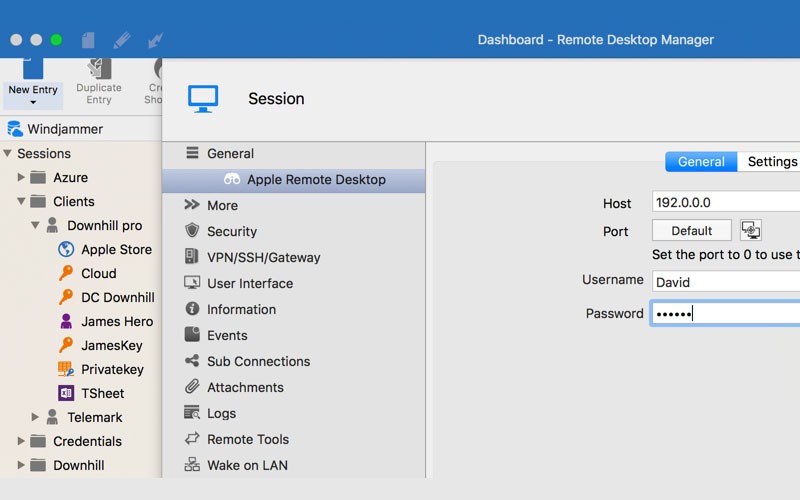
Task: Click the Password input field
Action: (x=726, y=313)
